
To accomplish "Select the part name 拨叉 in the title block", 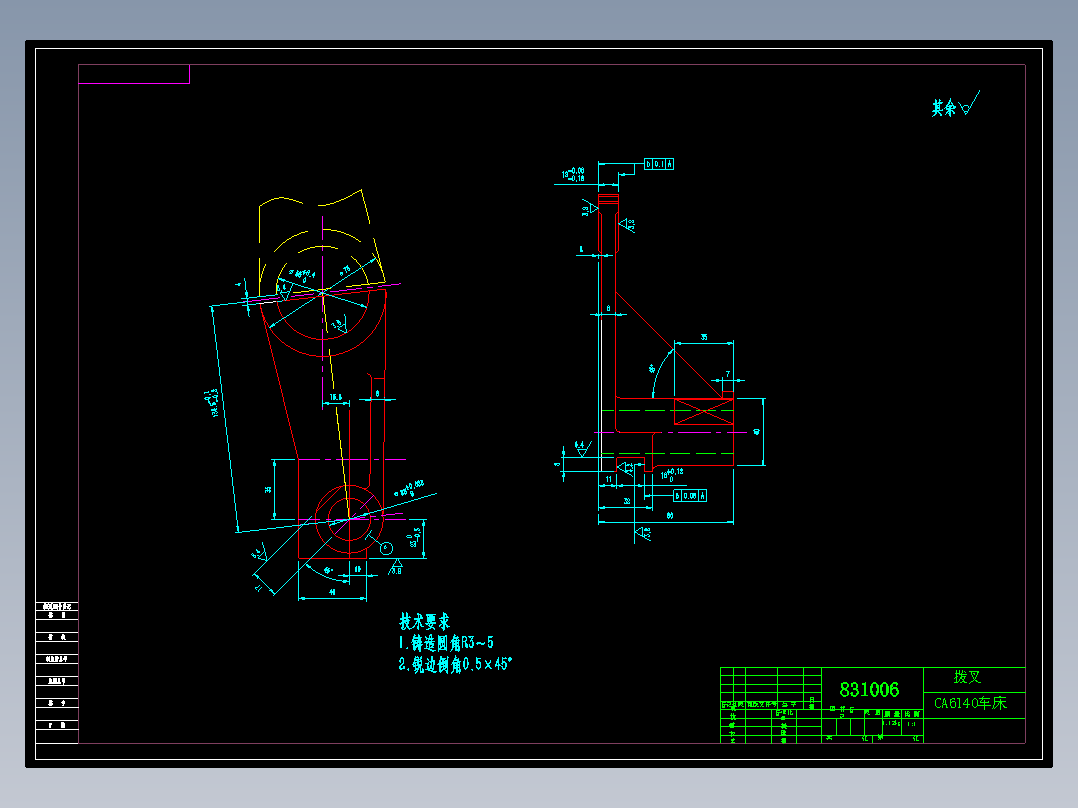I will 967,677.
